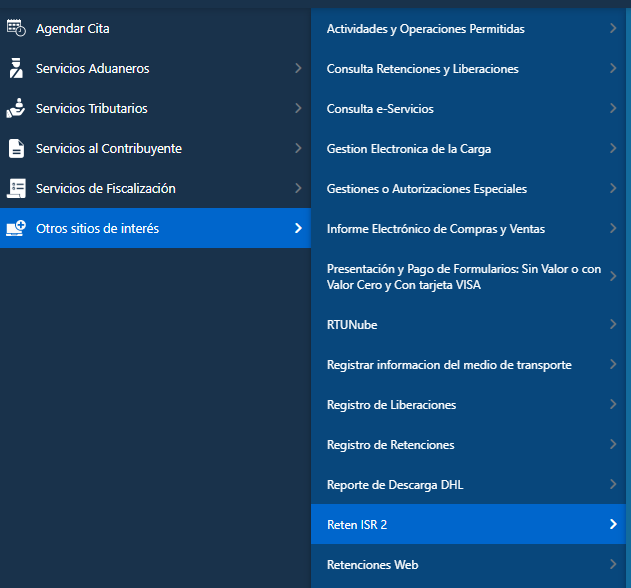Click the customs officer icon for Servicios Aduaneros
Image resolution: width=631 pixels, height=588 pixels.
pyautogui.click(x=16, y=68)
